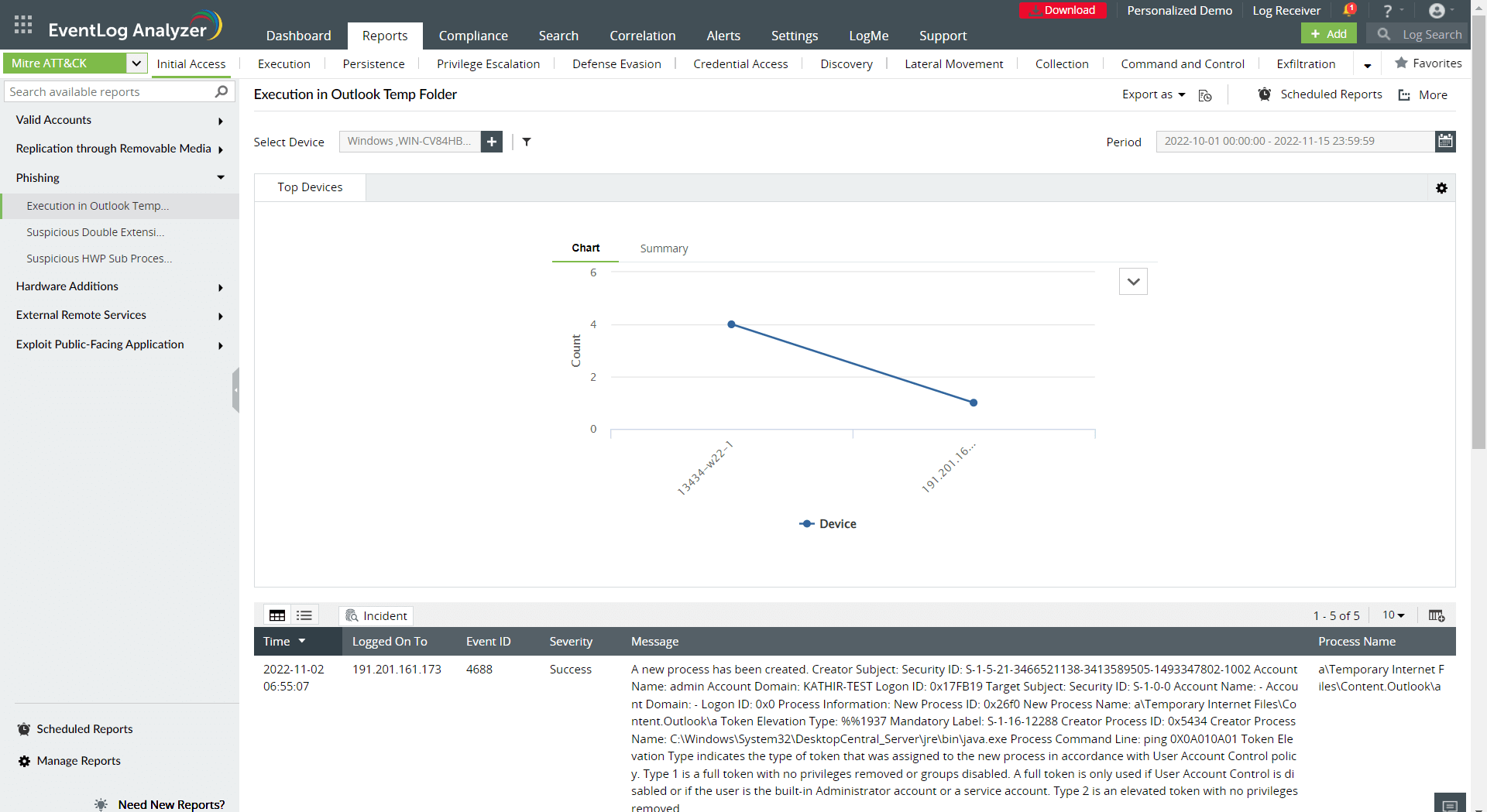Change rows per page dropdown
The width and height of the screenshot is (1487, 812).
(x=1393, y=615)
